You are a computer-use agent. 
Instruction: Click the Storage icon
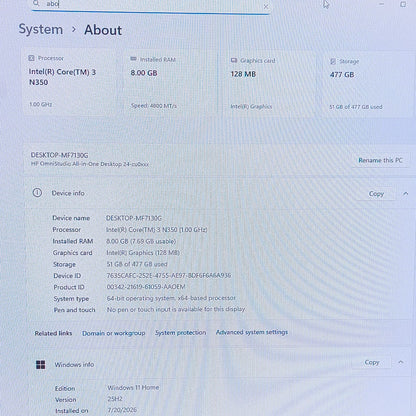click(x=333, y=61)
